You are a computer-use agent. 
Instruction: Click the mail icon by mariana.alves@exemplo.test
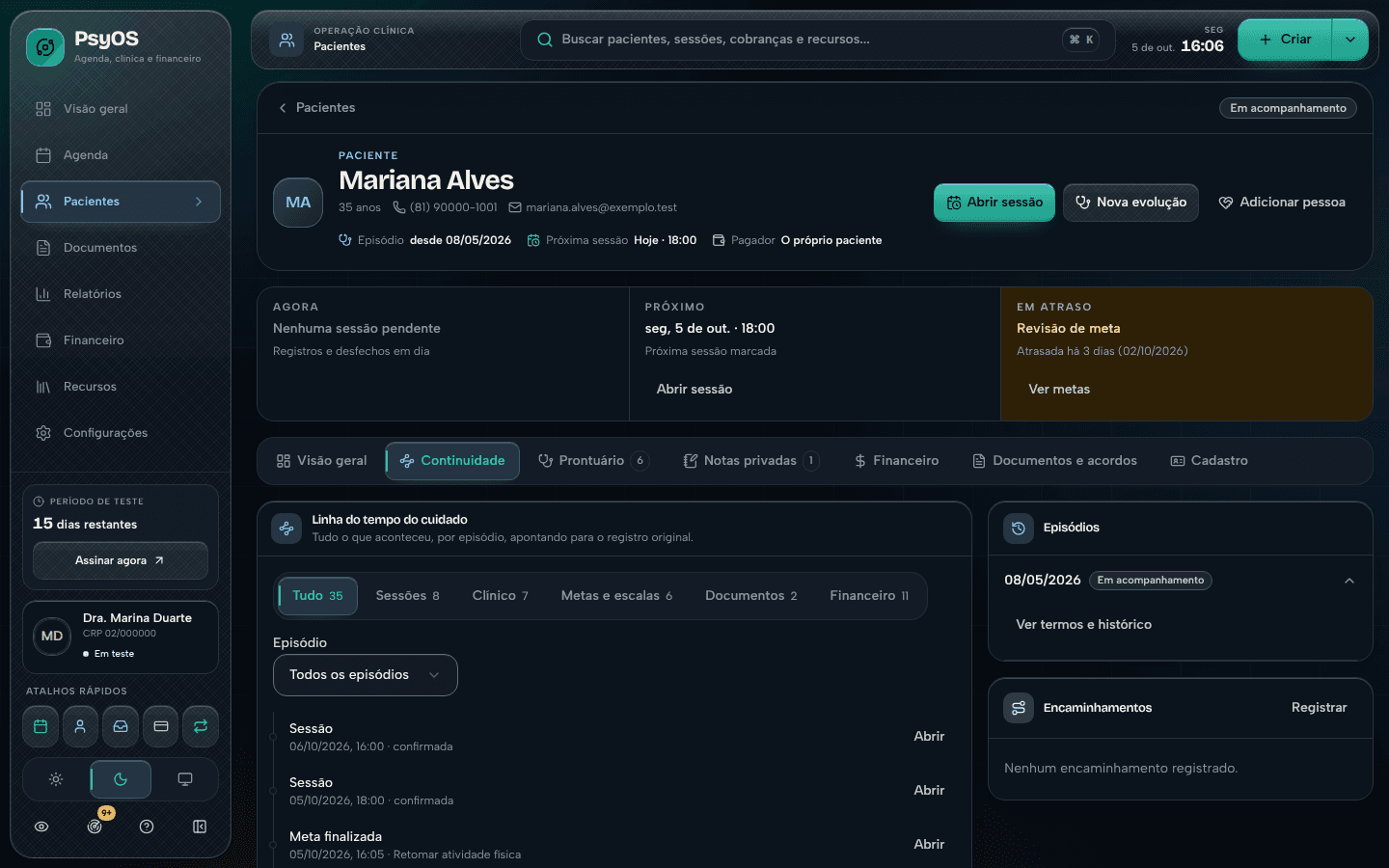(x=515, y=207)
